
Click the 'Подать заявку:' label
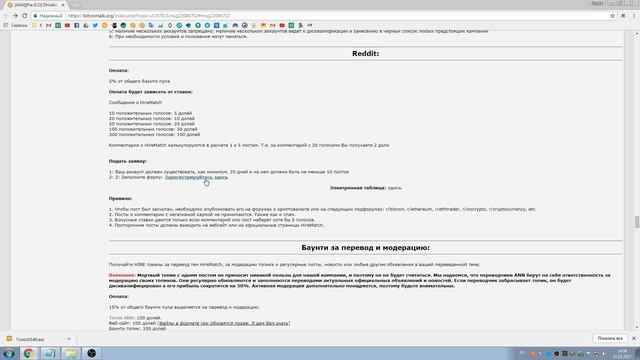[x=128, y=161]
